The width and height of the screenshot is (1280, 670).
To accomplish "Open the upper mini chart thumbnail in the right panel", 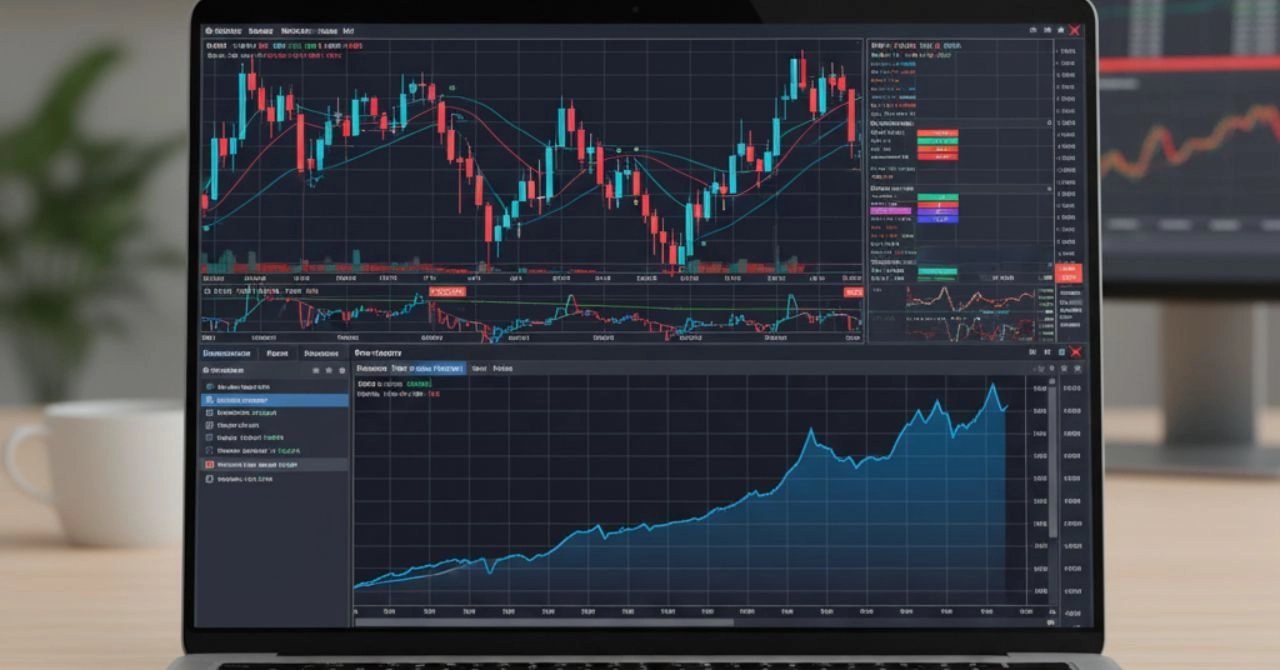I will click(x=971, y=298).
